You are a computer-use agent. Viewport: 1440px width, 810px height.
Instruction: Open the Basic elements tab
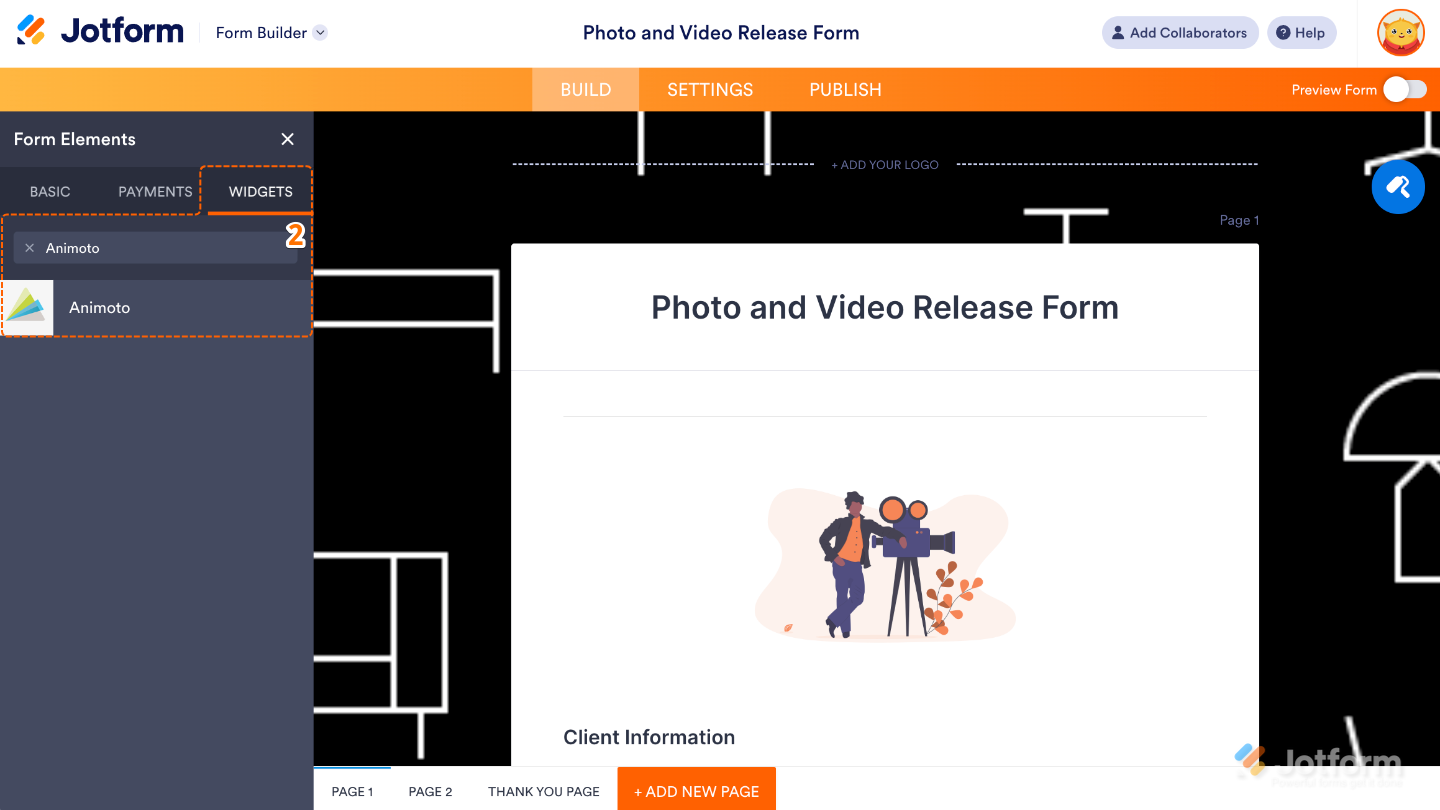pyautogui.click(x=50, y=192)
